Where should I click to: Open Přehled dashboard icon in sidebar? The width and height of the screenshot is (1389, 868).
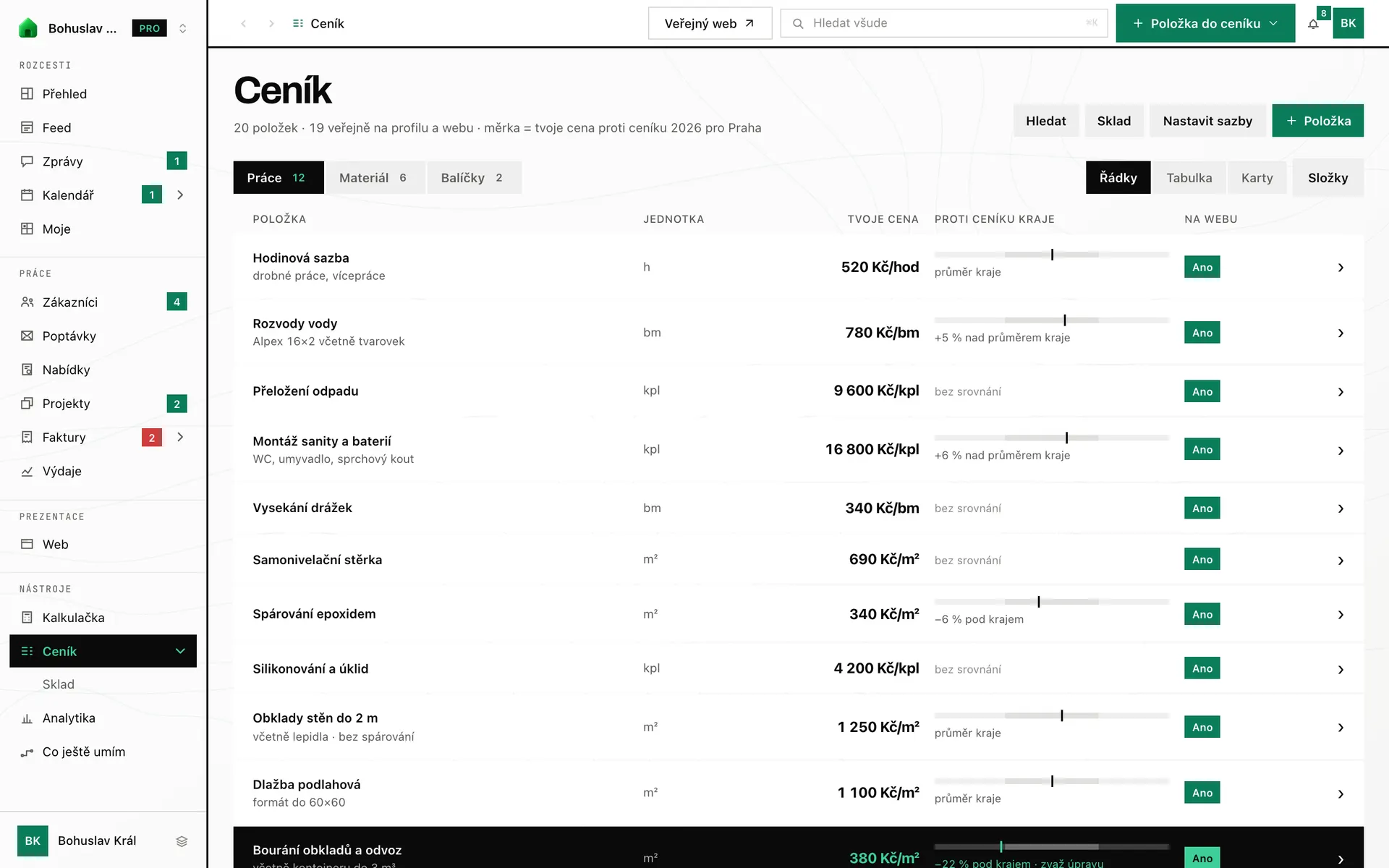click(x=27, y=94)
